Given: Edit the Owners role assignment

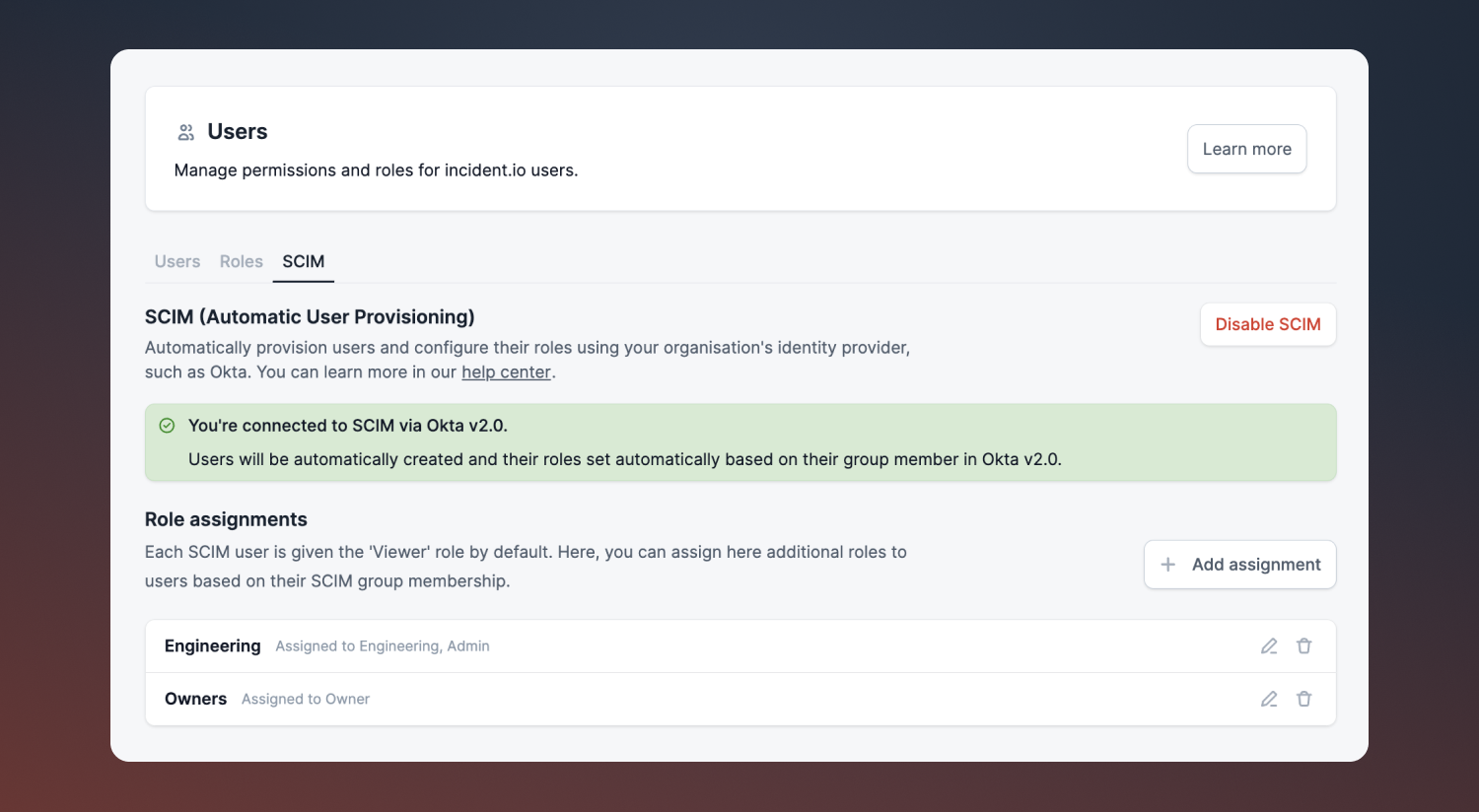Looking at the screenshot, I should coord(1269,699).
